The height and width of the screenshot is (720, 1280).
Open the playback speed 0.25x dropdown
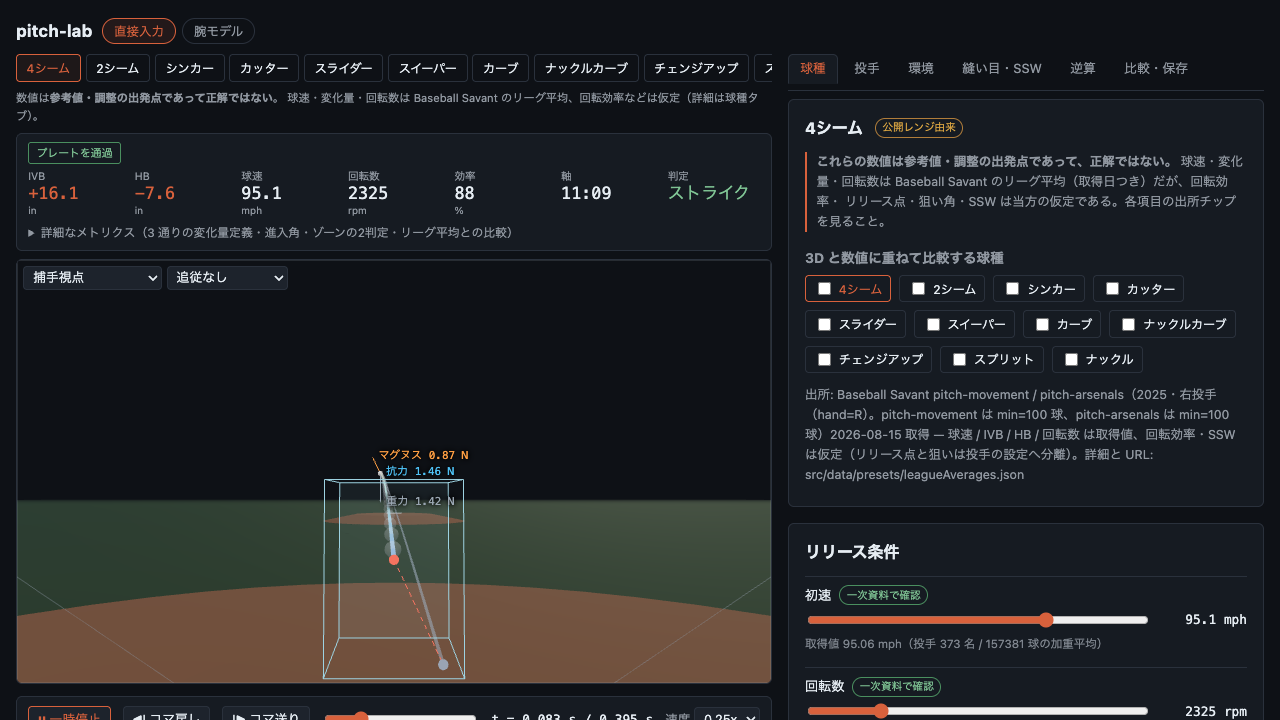click(727, 718)
